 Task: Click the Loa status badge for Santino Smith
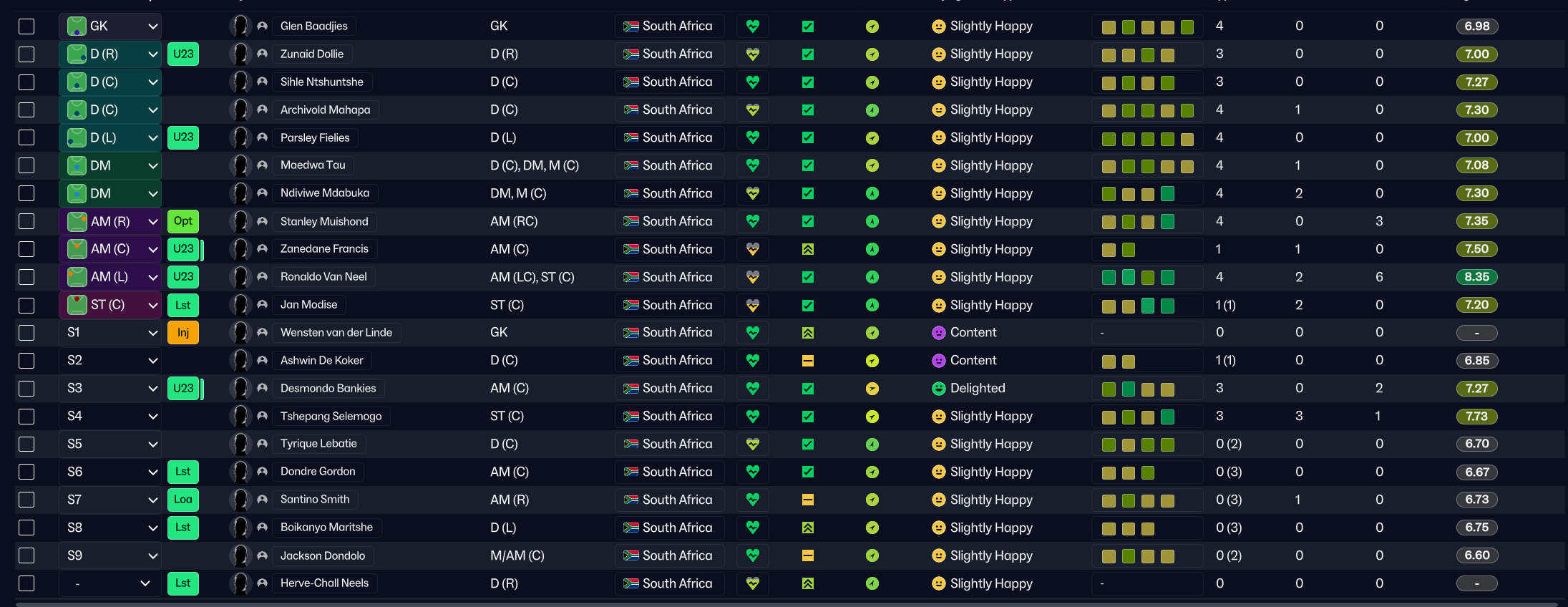(x=183, y=500)
